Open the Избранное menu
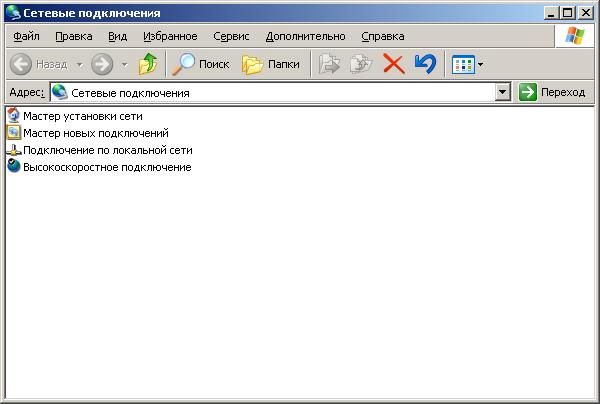Image resolution: width=600 pixels, height=404 pixels. click(x=170, y=36)
